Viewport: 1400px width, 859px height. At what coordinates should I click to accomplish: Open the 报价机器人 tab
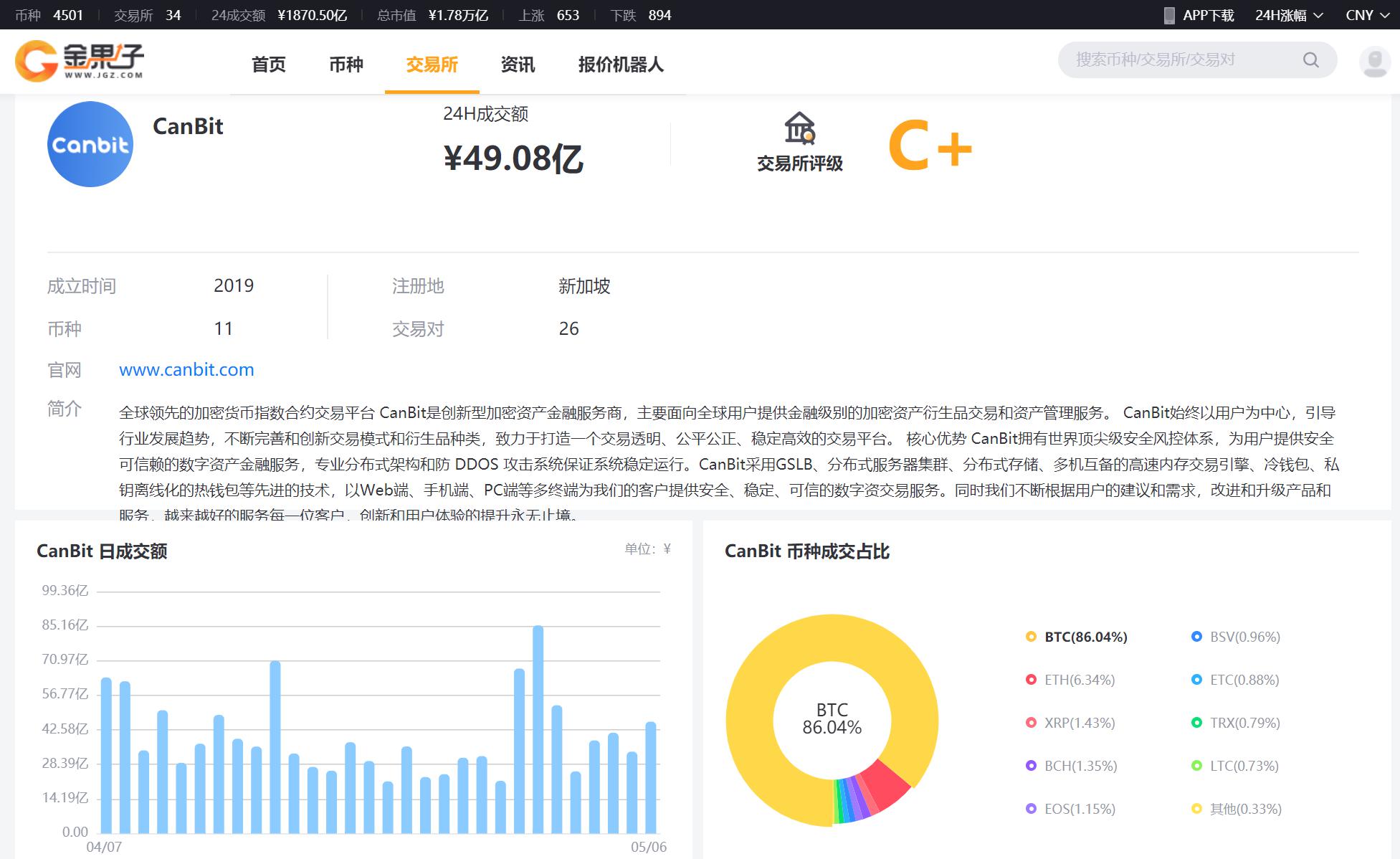[621, 65]
